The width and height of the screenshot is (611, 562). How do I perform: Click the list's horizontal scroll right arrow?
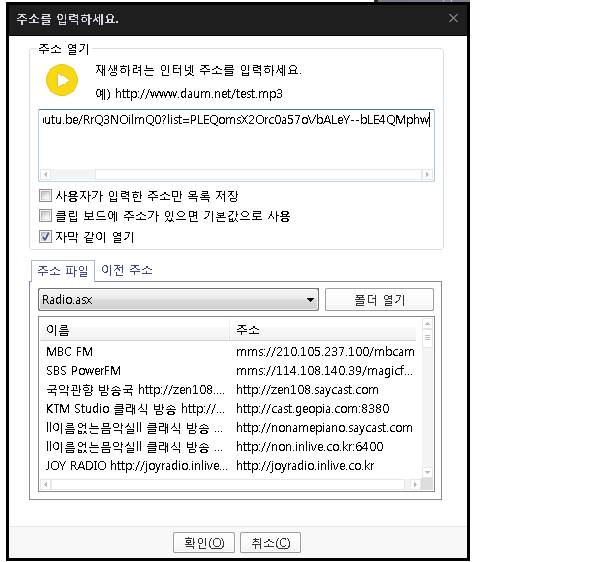point(415,484)
